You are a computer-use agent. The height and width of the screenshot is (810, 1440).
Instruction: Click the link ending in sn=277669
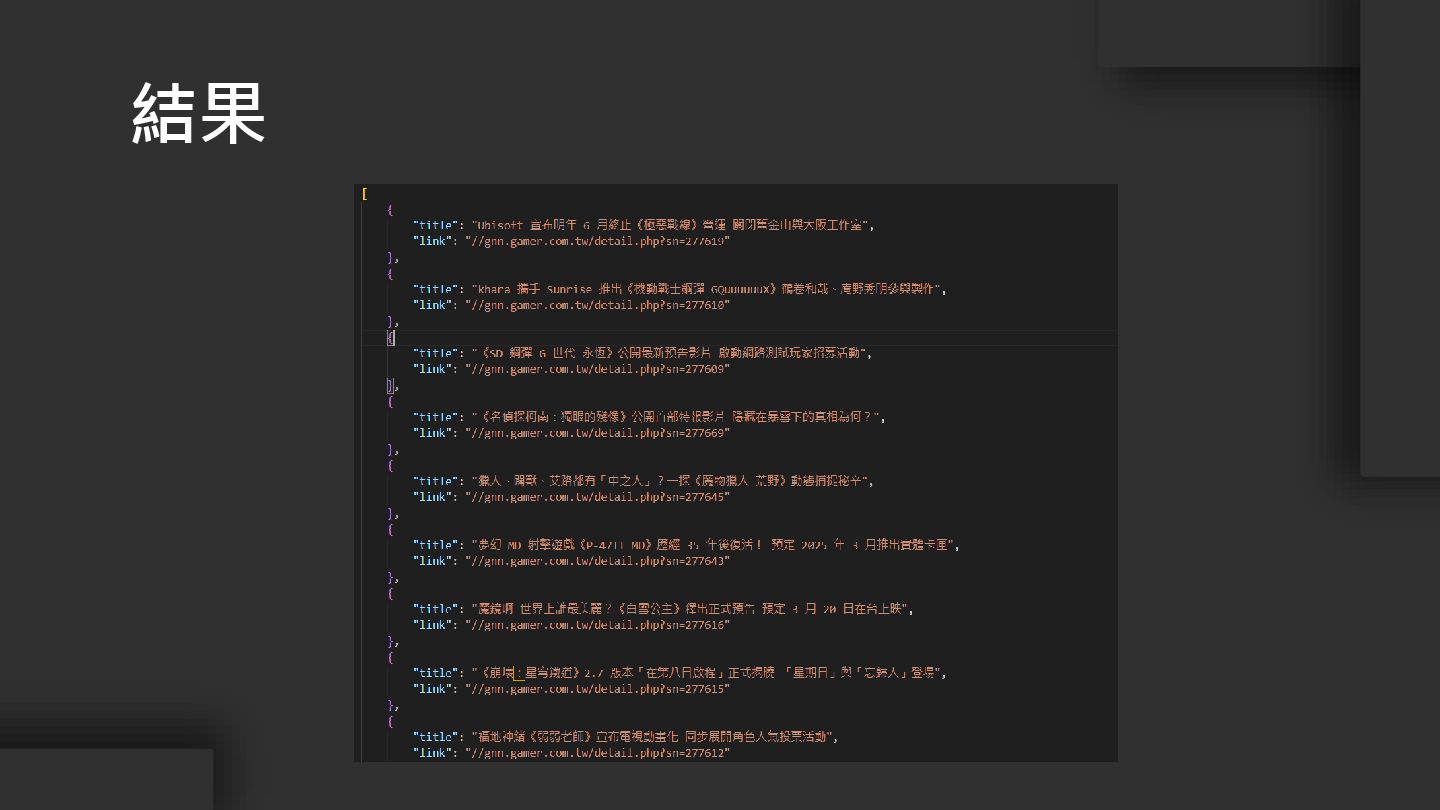tap(571, 433)
